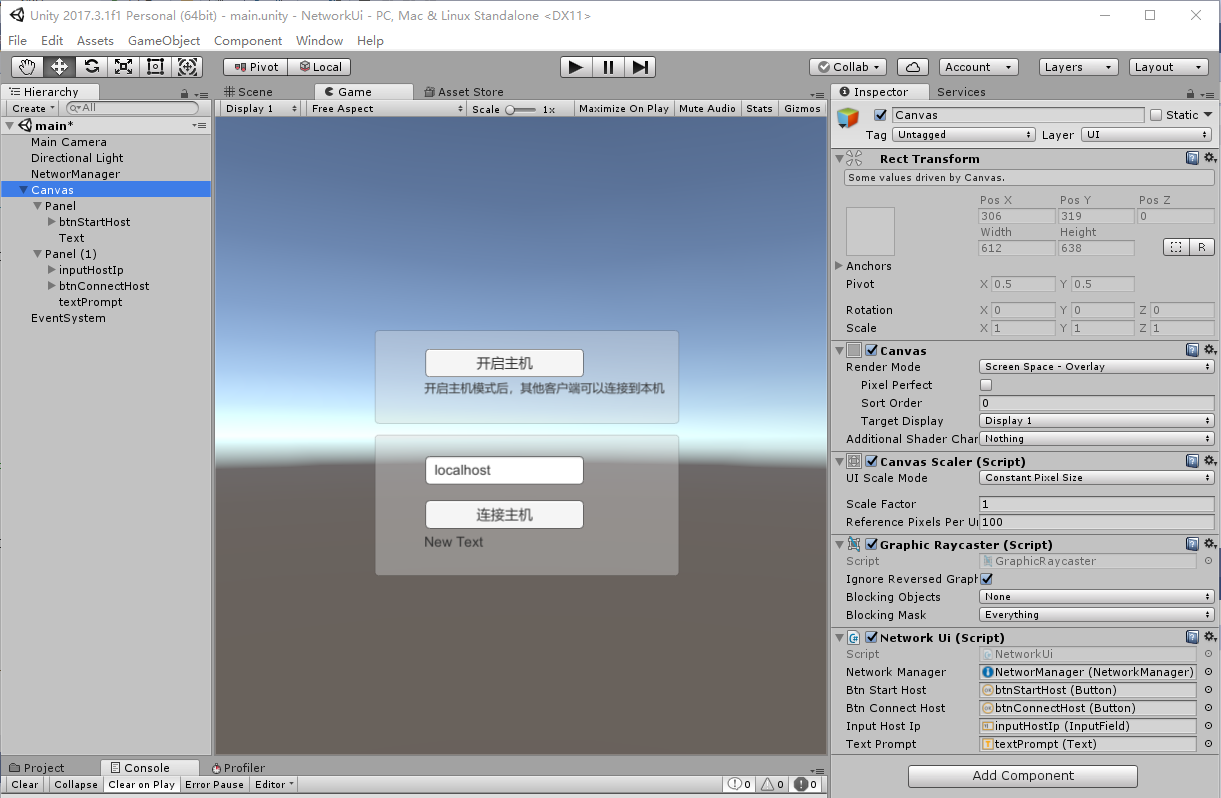1221x798 pixels.
Task: Enable Pixel Perfect checkbox
Action: coord(986,385)
